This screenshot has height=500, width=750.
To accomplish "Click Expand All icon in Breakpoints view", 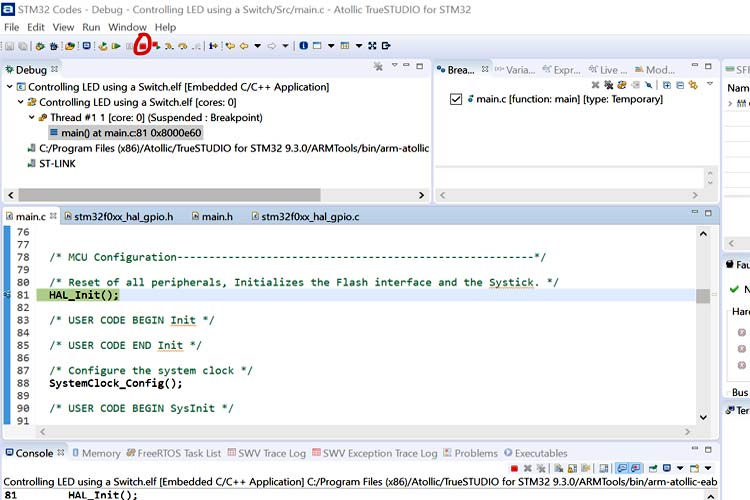I will tap(667, 85).
